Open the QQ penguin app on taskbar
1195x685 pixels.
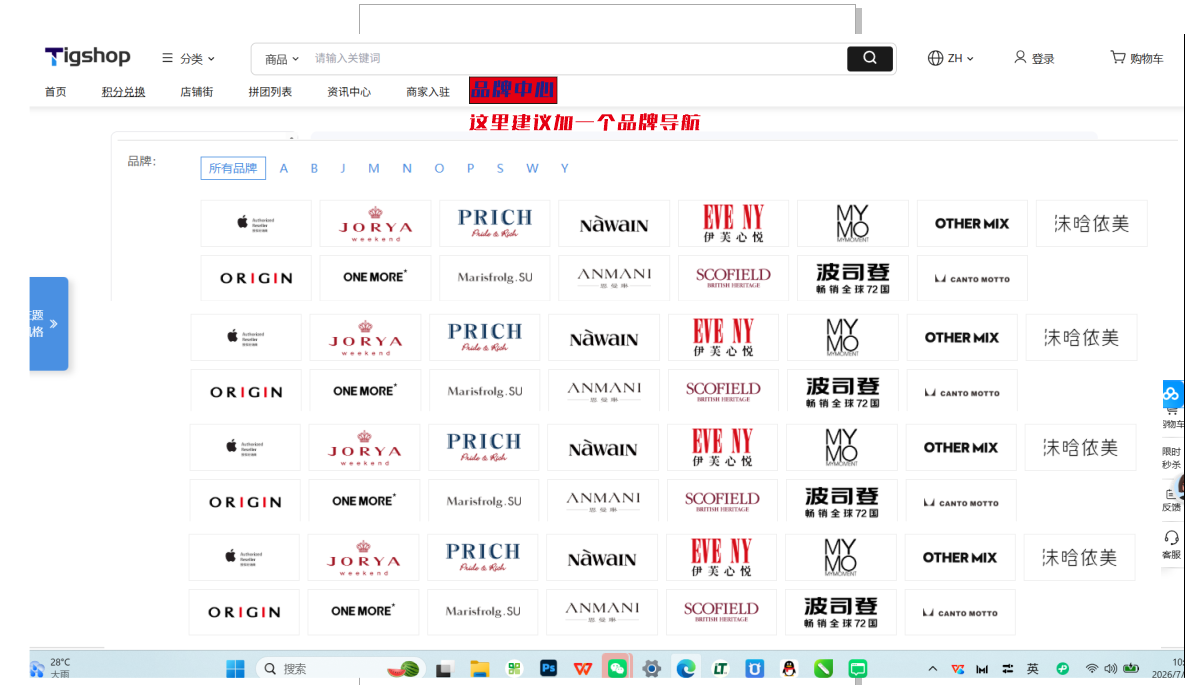[x=789, y=669]
